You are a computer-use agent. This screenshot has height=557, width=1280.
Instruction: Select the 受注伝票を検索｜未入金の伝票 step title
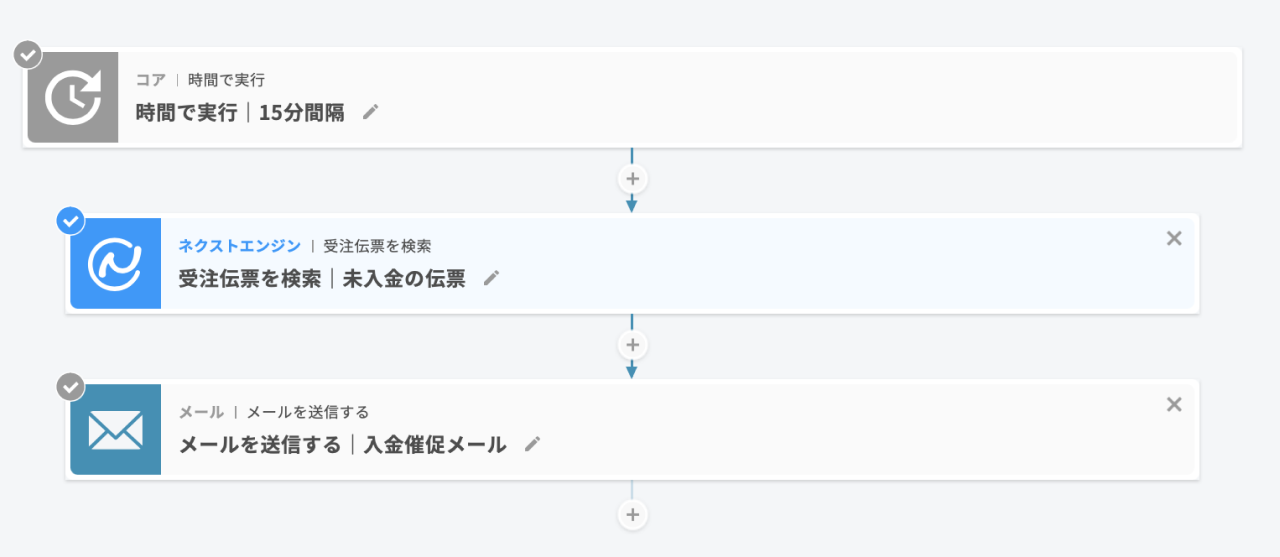[322, 279]
